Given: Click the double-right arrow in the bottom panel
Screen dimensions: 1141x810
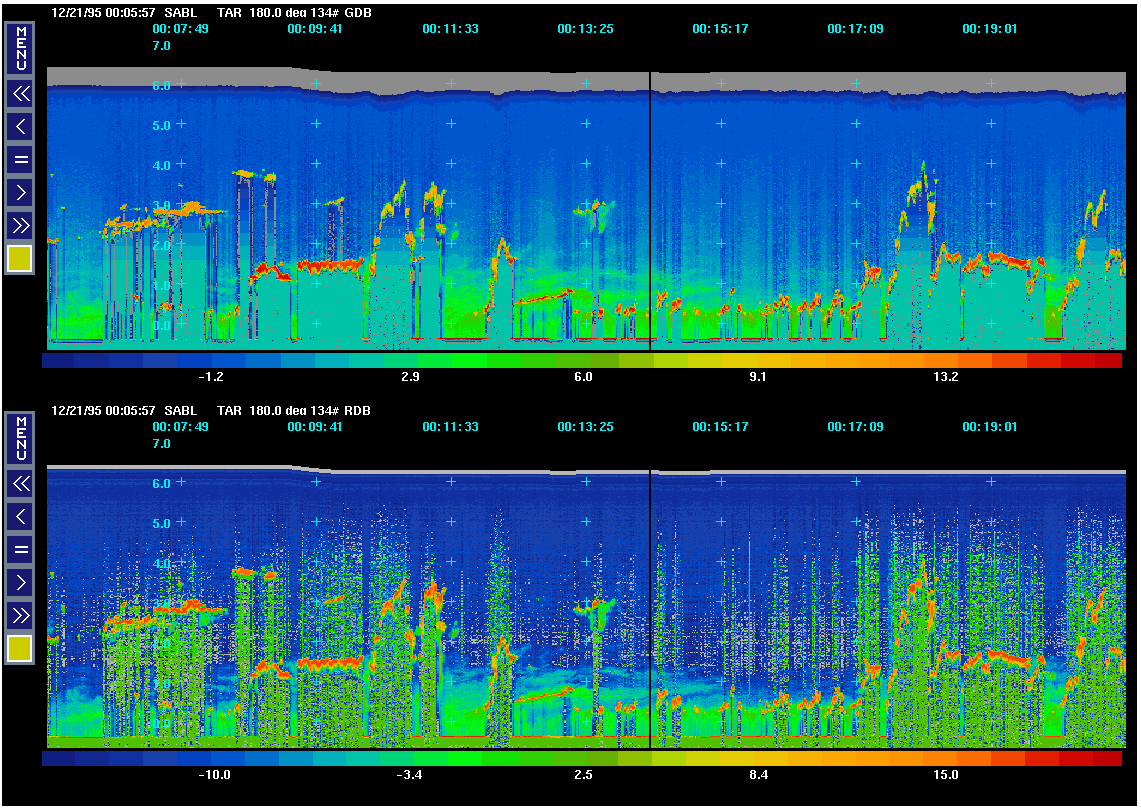Looking at the screenshot, I should 20,615.
